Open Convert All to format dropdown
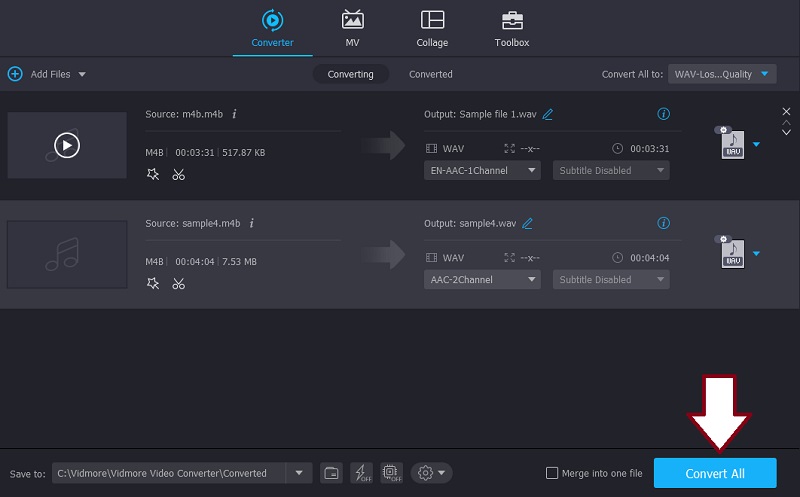Screen dimensions: 800x497 click(x=722, y=74)
